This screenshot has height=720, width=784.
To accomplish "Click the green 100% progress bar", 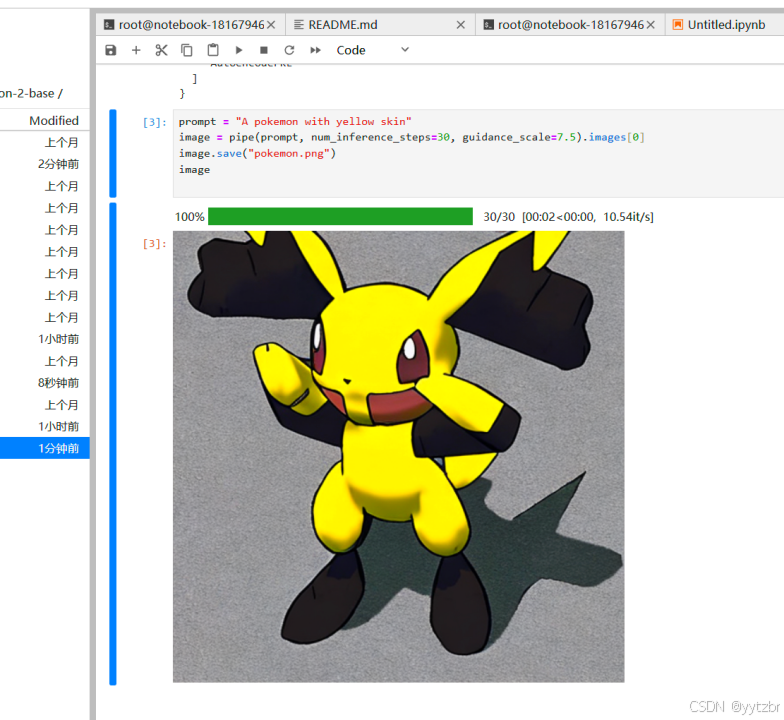I will pyautogui.click(x=340, y=216).
